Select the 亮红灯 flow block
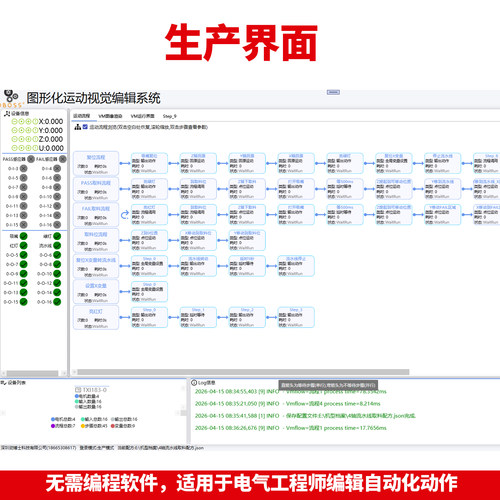 tap(96, 318)
